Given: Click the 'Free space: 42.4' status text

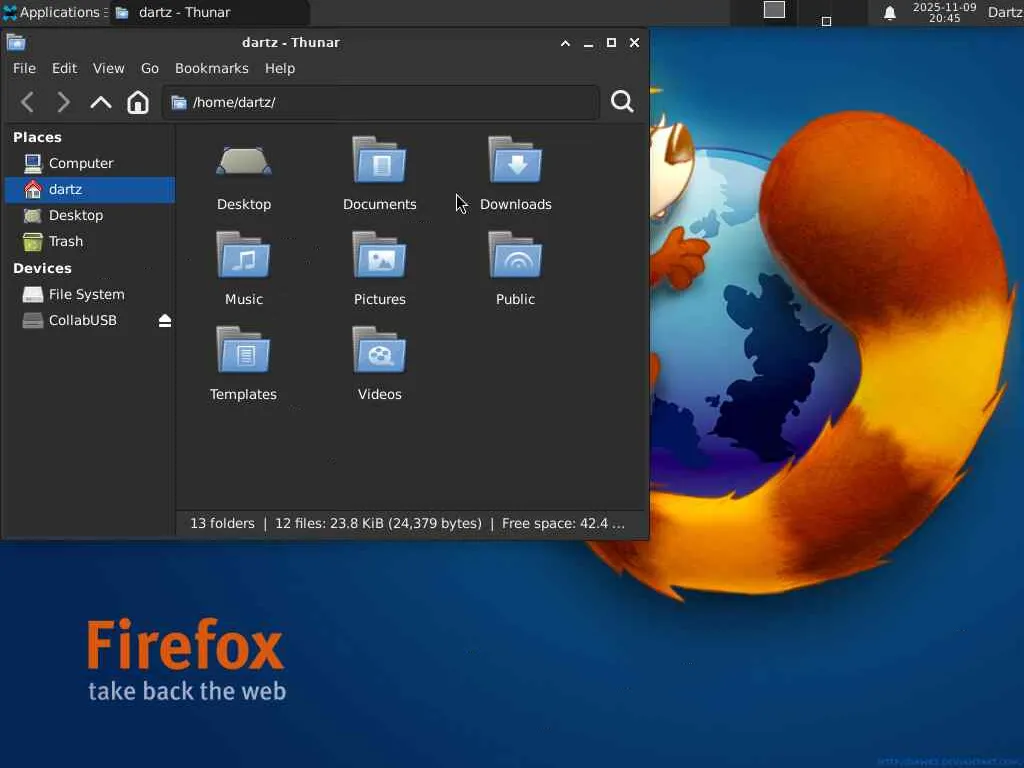Looking at the screenshot, I should 563,524.
